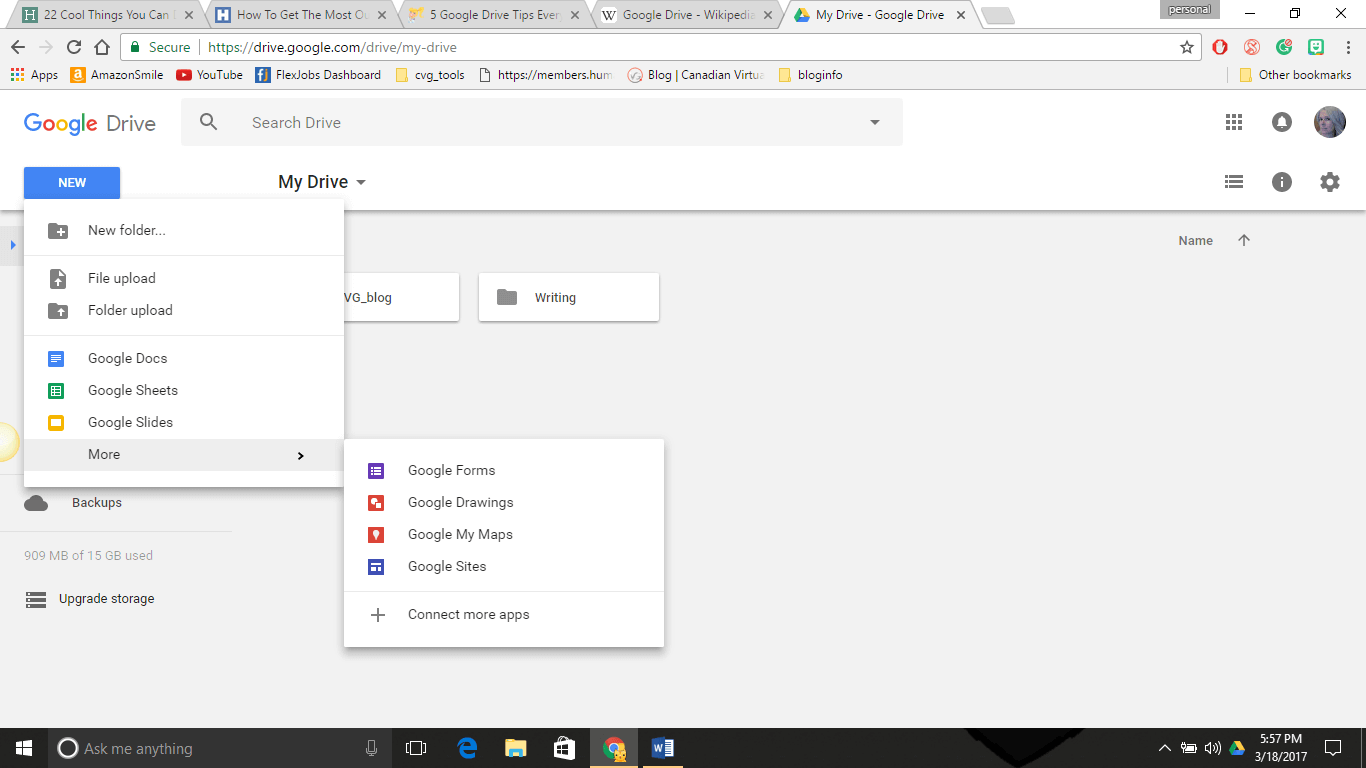
Task: Click the Google My Maps pin icon
Action: click(x=376, y=534)
